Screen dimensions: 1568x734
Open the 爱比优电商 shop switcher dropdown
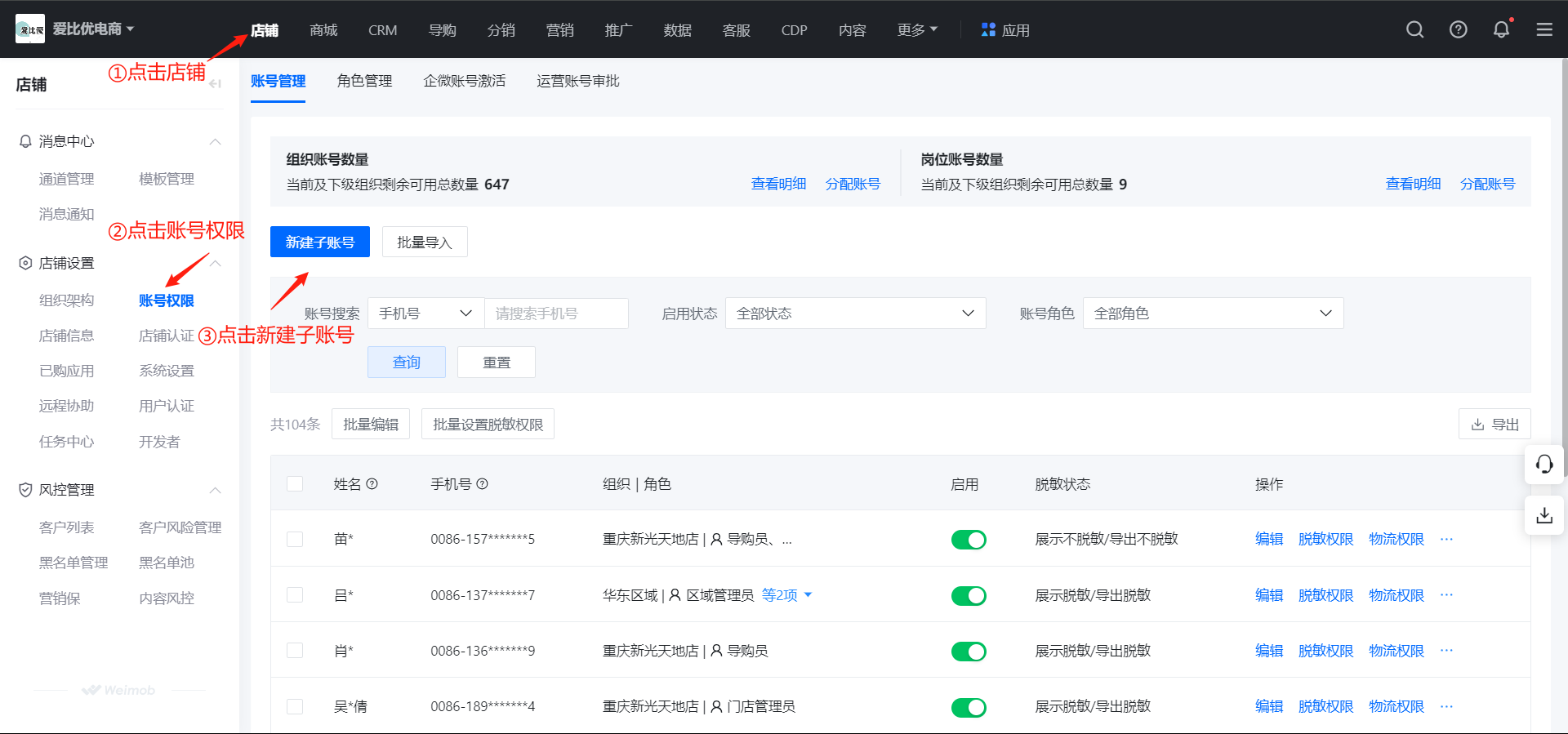pos(94,29)
